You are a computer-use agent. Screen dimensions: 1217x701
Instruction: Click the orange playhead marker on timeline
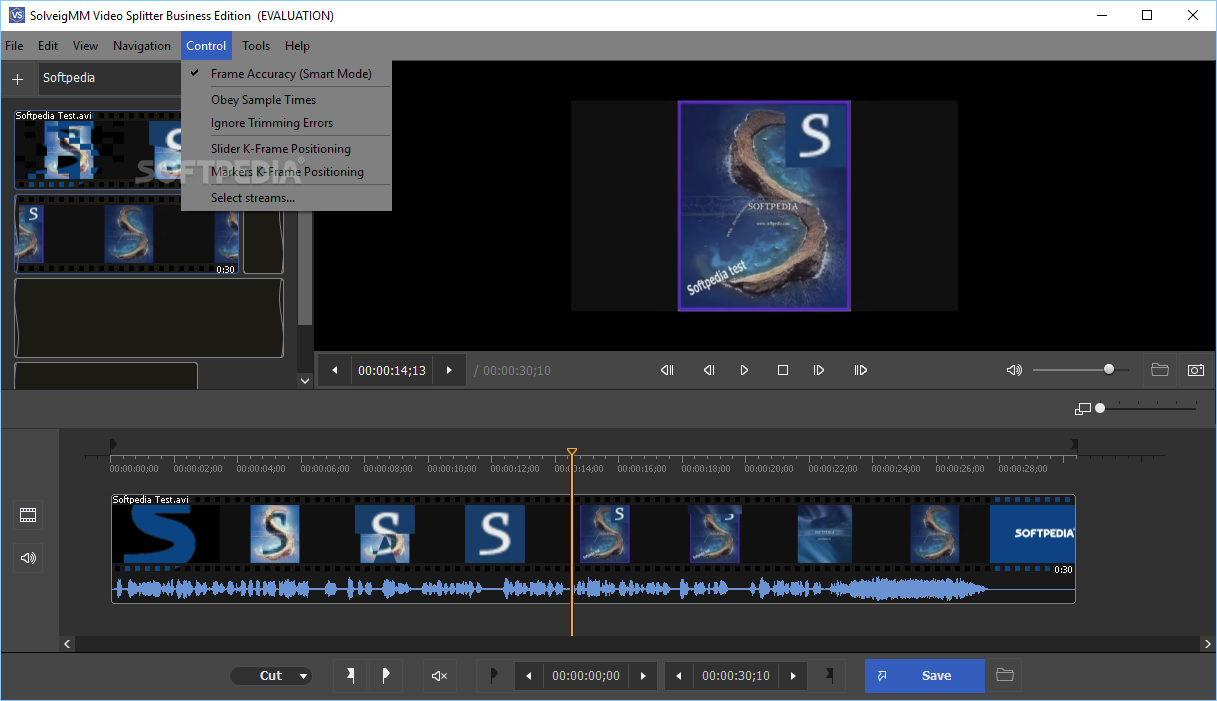572,453
